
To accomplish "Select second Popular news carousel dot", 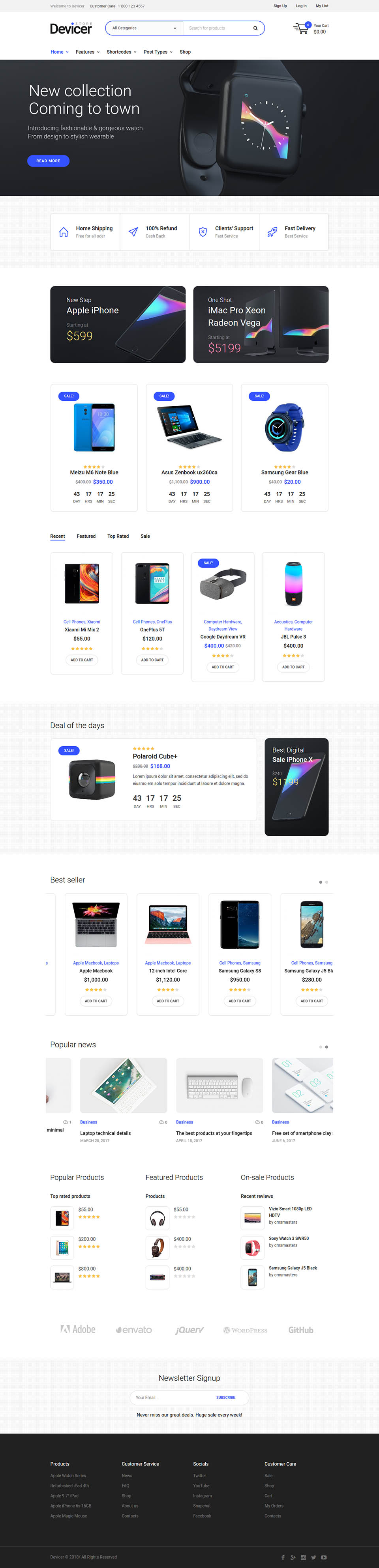I will point(326,1047).
